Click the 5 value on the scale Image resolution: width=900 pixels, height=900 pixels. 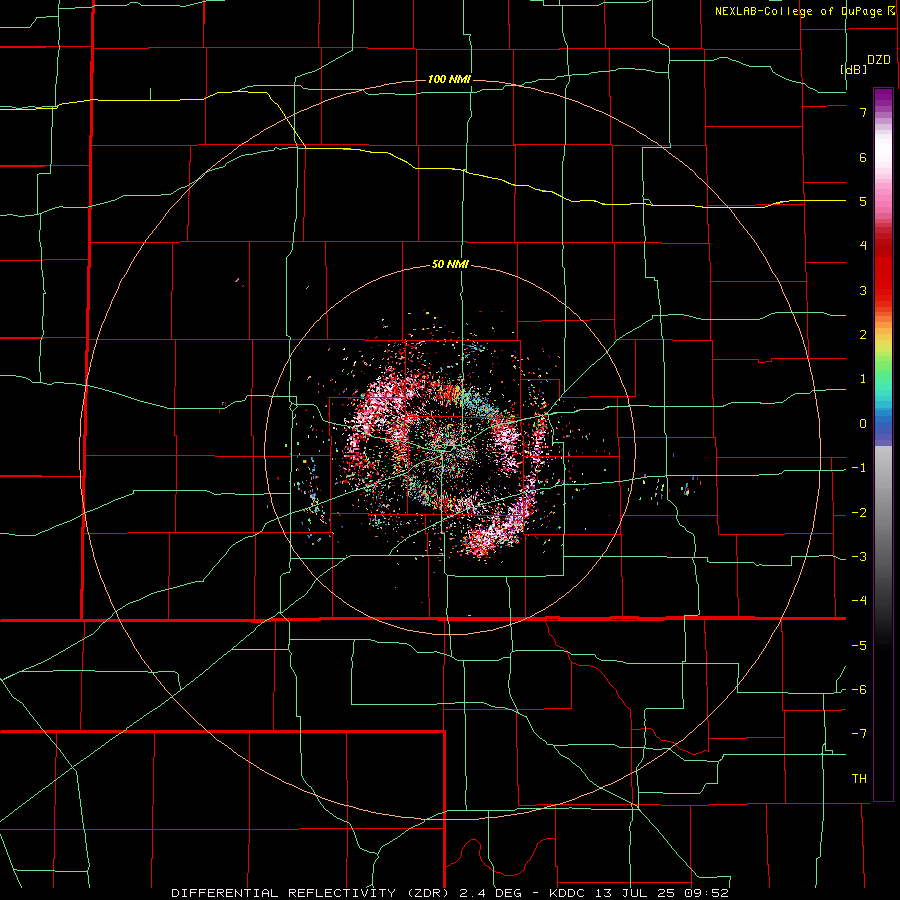click(x=863, y=201)
